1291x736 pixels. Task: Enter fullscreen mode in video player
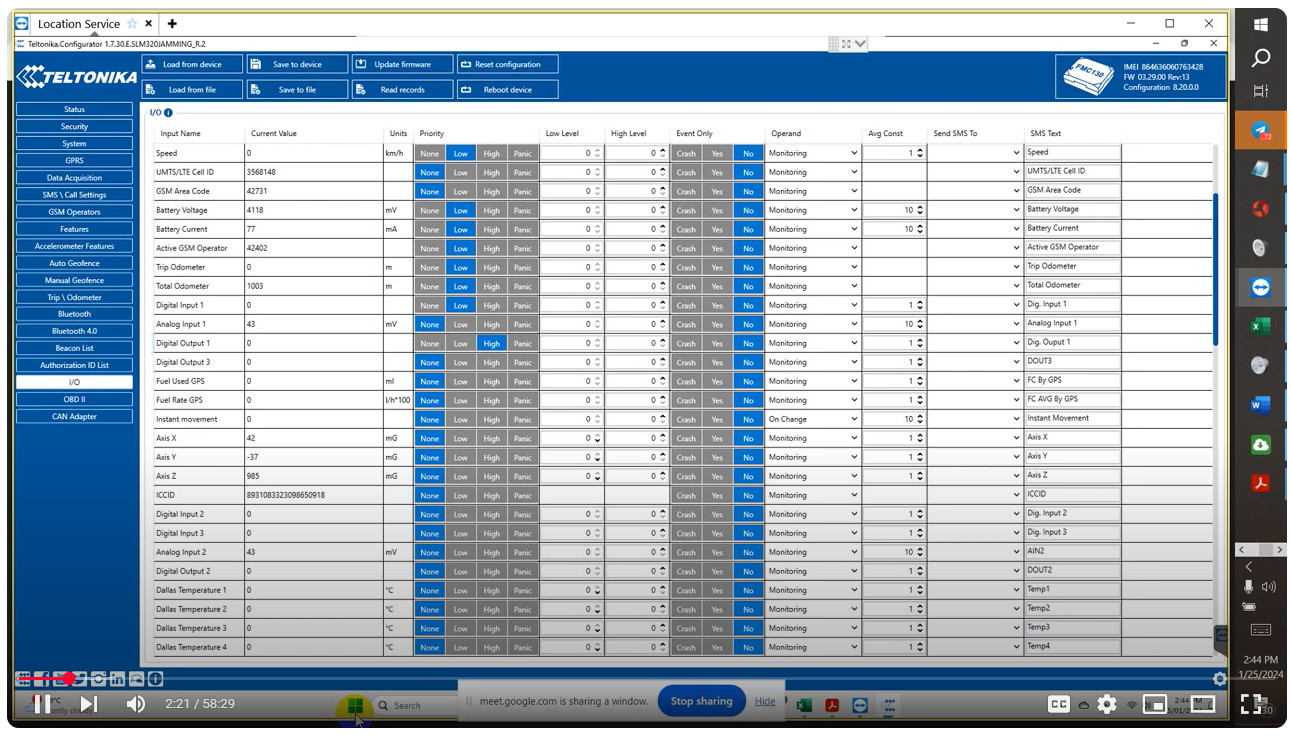click(1251, 704)
